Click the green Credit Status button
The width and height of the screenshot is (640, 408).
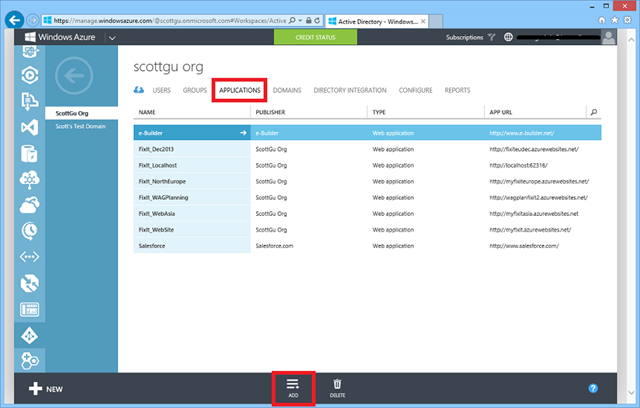pyautogui.click(x=316, y=37)
